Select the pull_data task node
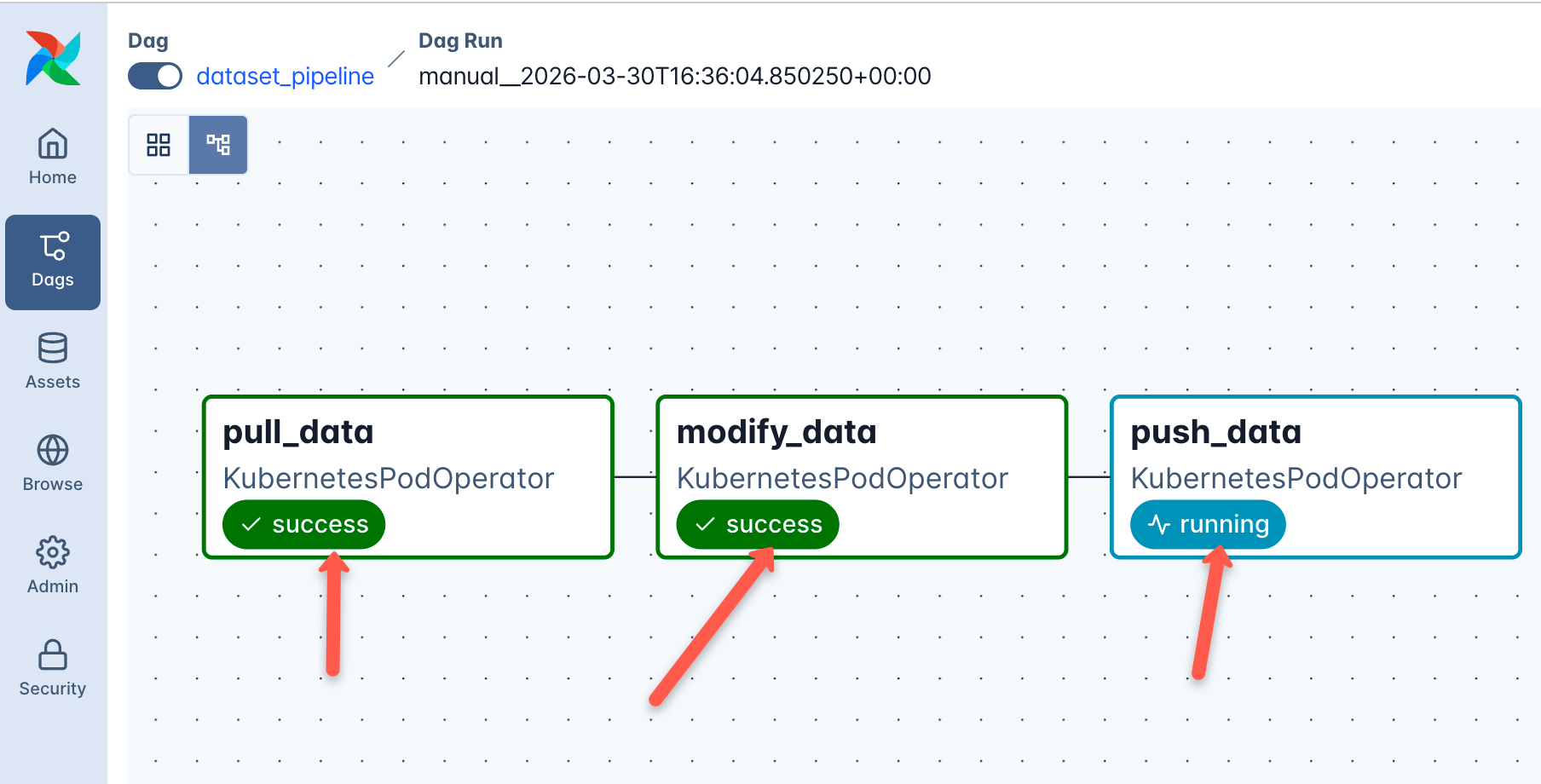Screen dimensions: 1541x784 [408, 477]
